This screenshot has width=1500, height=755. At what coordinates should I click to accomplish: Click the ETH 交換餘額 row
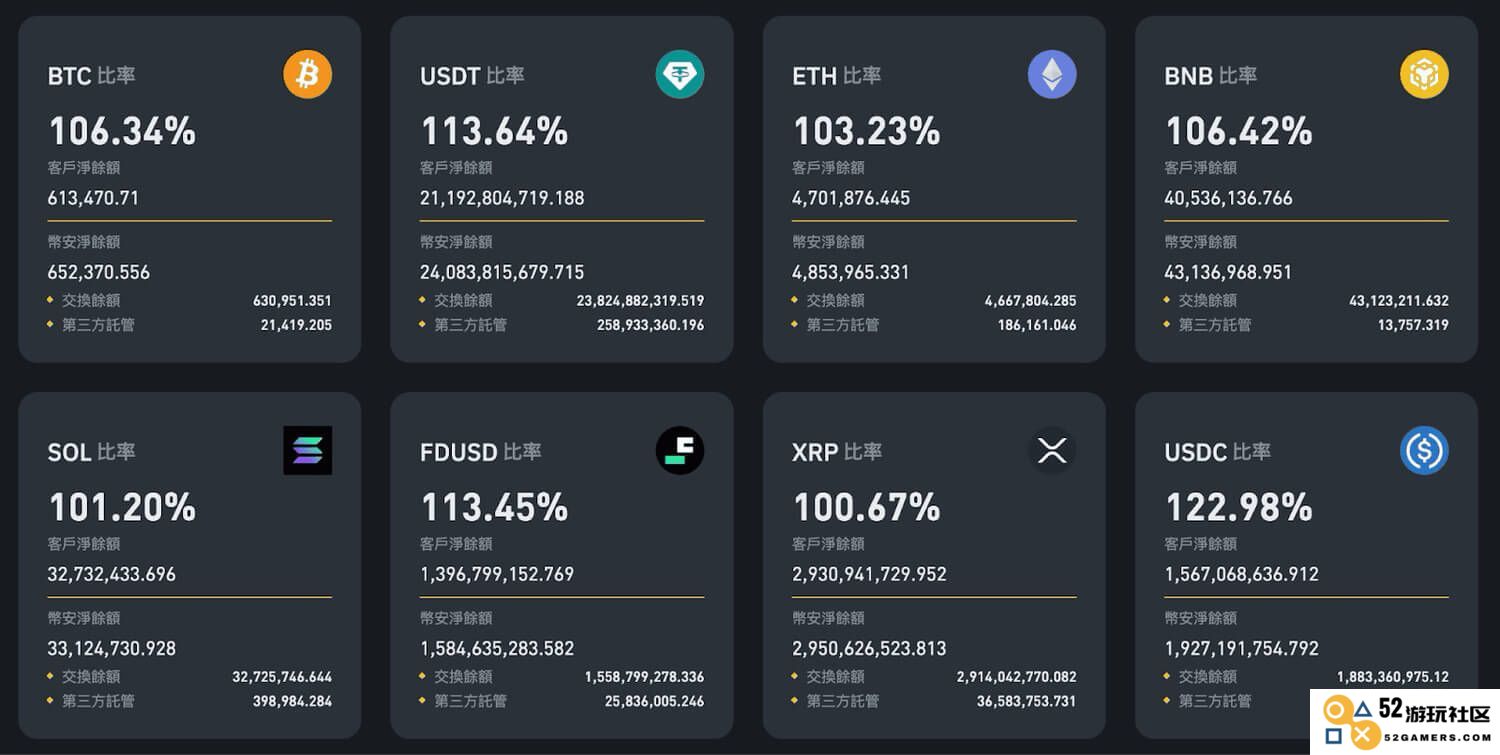(x=934, y=300)
